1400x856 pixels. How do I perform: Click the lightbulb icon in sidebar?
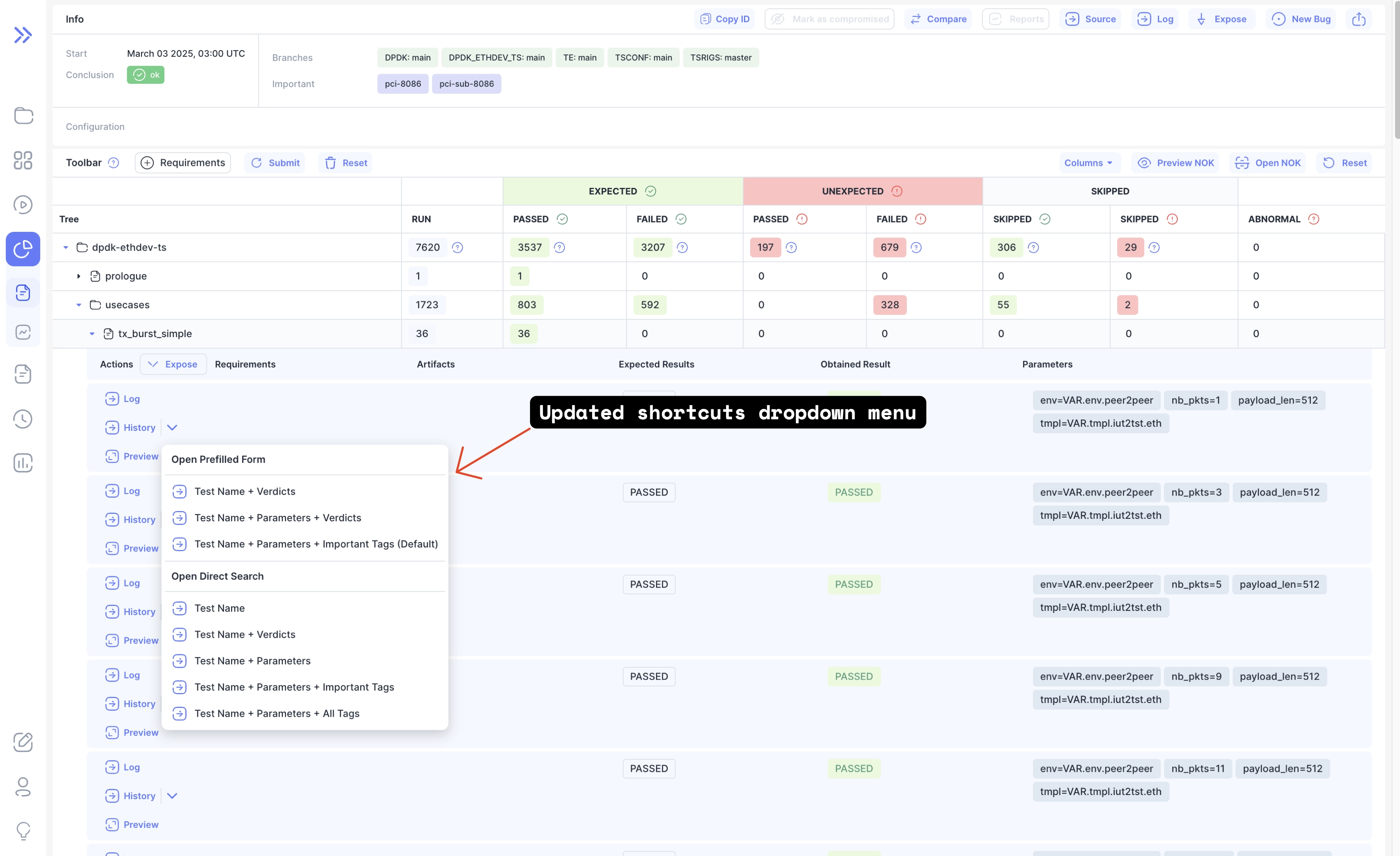pyautogui.click(x=23, y=830)
